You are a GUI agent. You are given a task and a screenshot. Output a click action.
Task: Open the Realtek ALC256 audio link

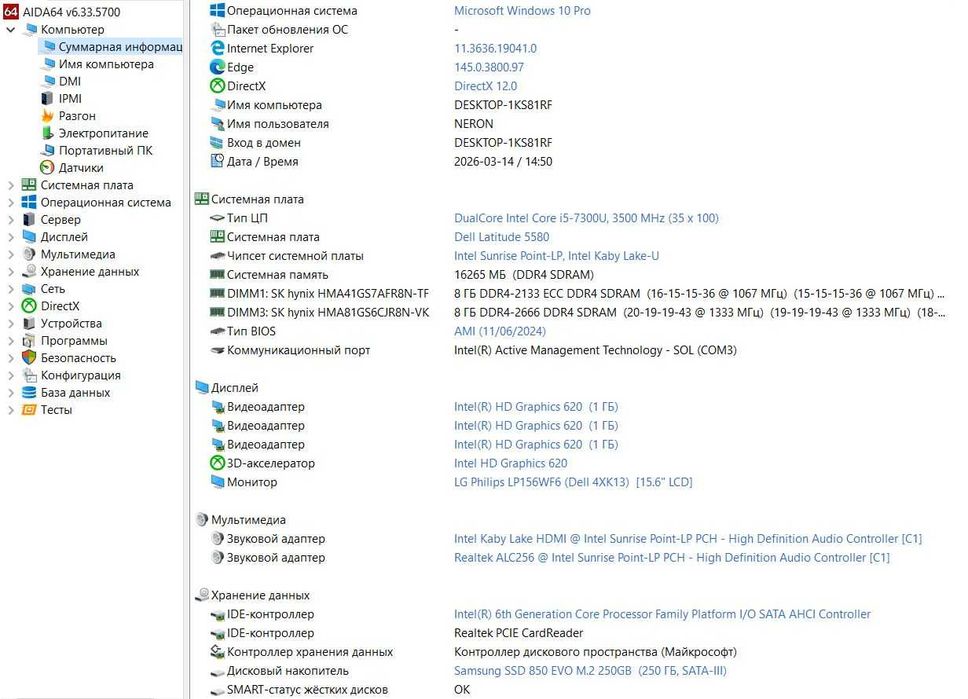click(x=672, y=558)
